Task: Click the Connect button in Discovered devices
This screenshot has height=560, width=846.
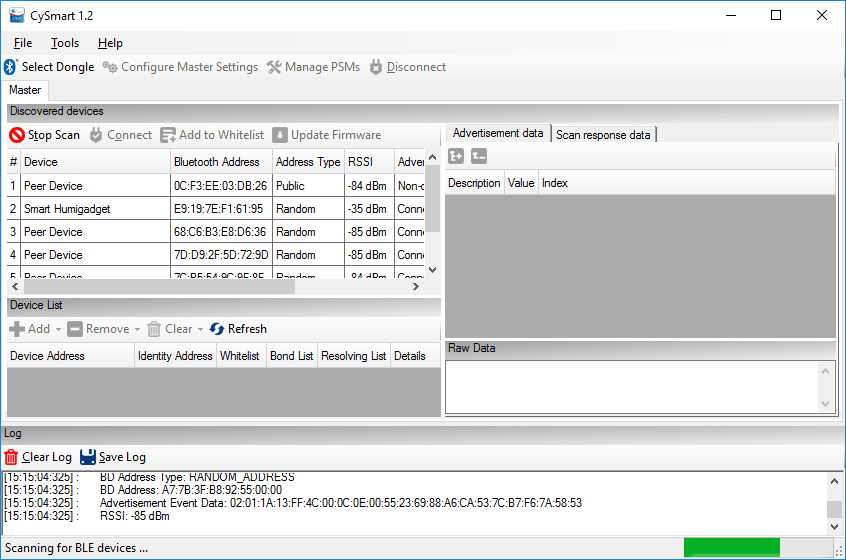Action: (121, 135)
